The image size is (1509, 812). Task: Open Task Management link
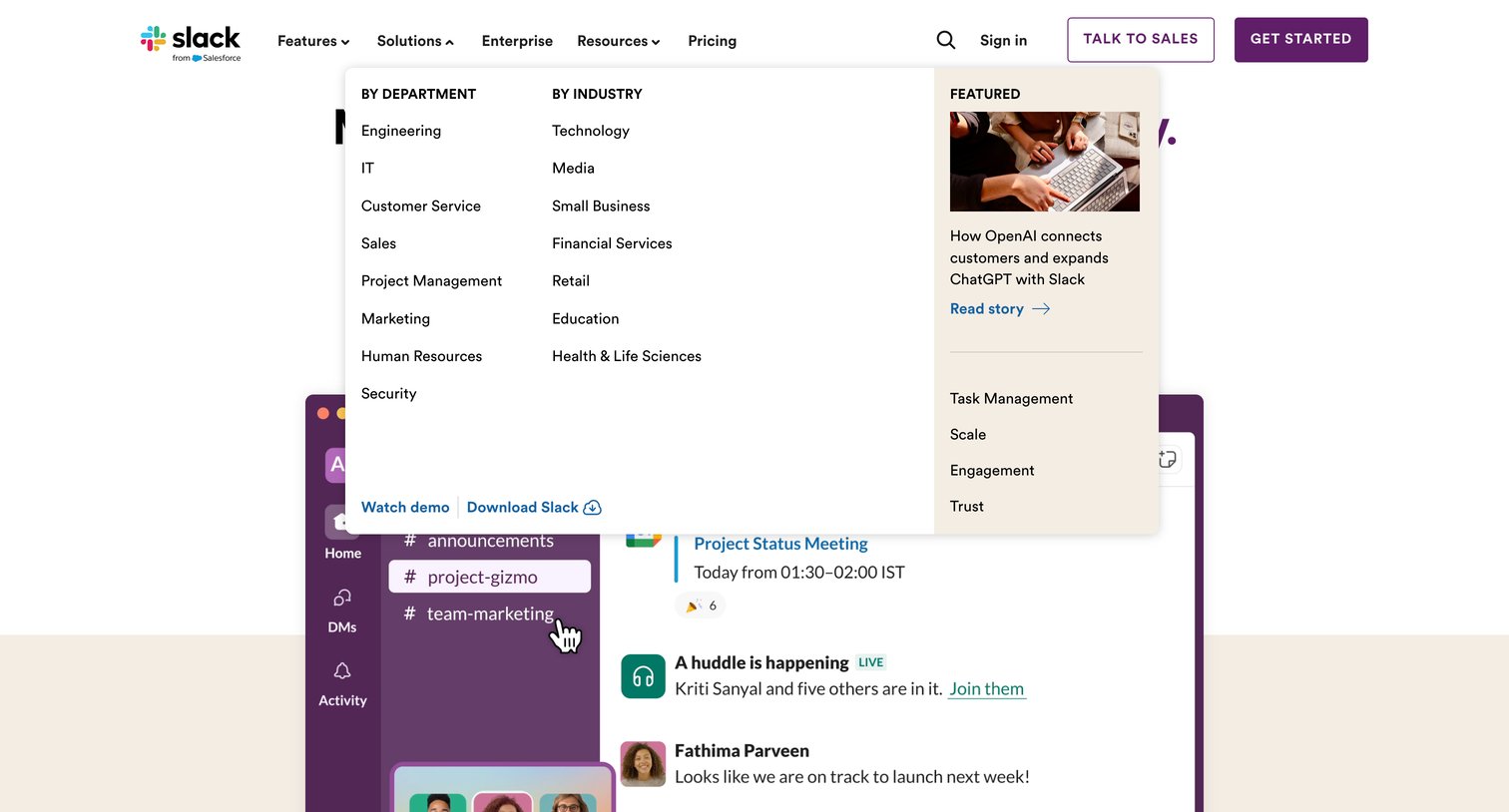click(1011, 398)
